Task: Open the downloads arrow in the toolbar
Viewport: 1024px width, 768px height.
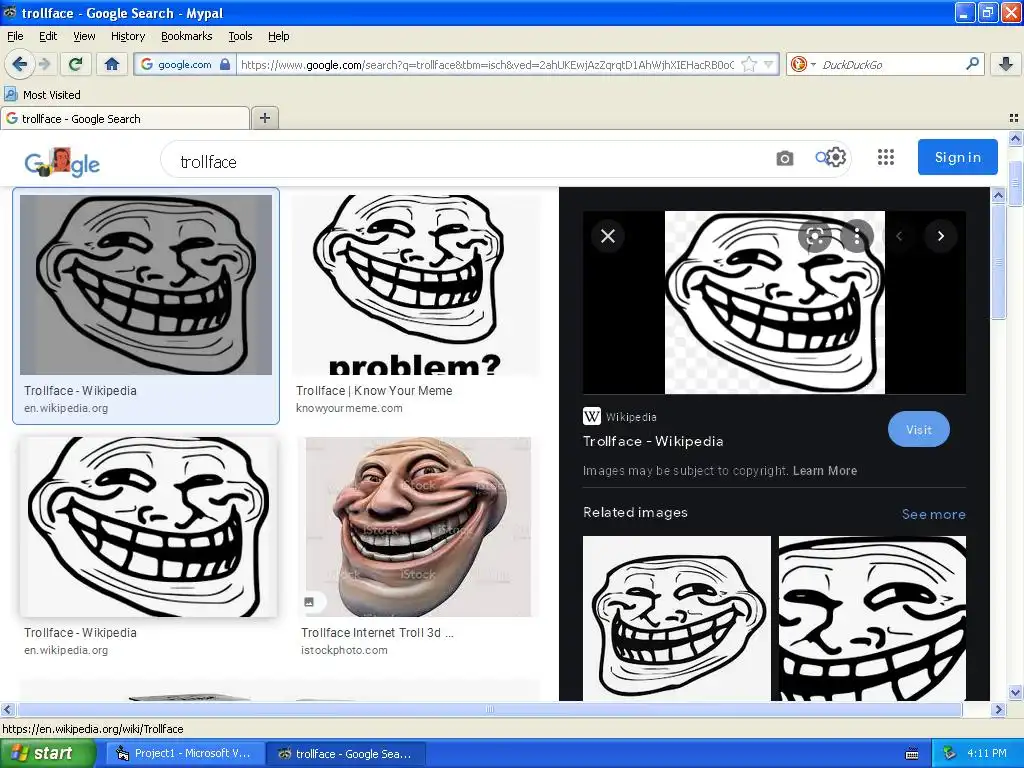Action: [1006, 64]
